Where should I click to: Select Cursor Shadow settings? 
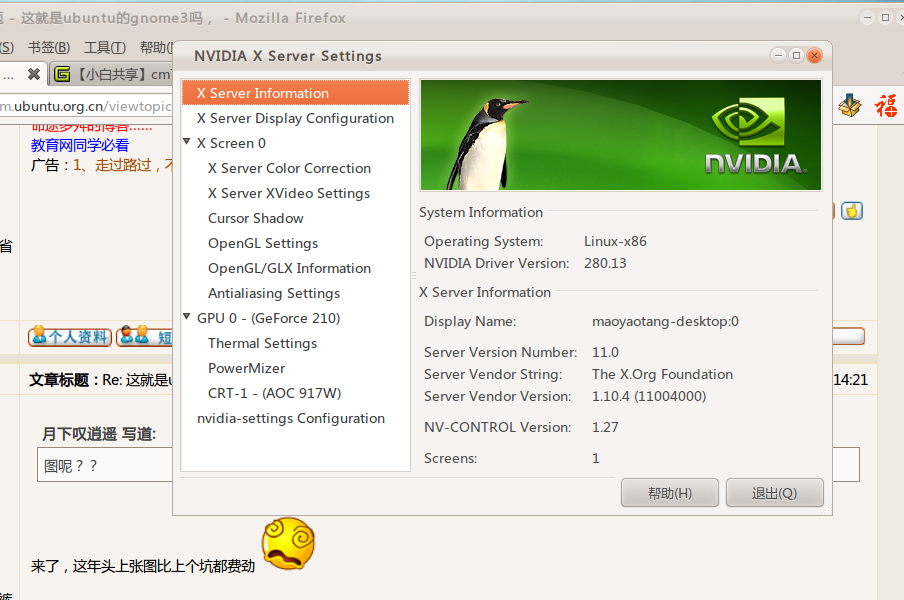click(255, 218)
